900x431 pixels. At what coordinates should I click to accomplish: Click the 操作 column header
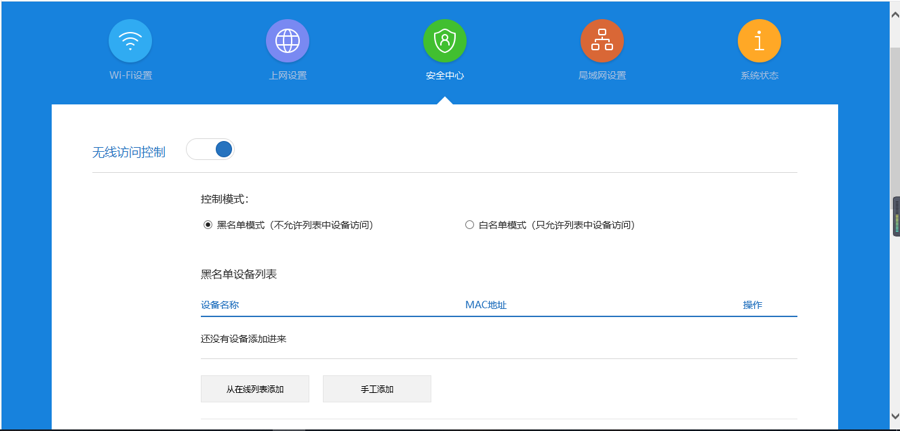tap(752, 305)
